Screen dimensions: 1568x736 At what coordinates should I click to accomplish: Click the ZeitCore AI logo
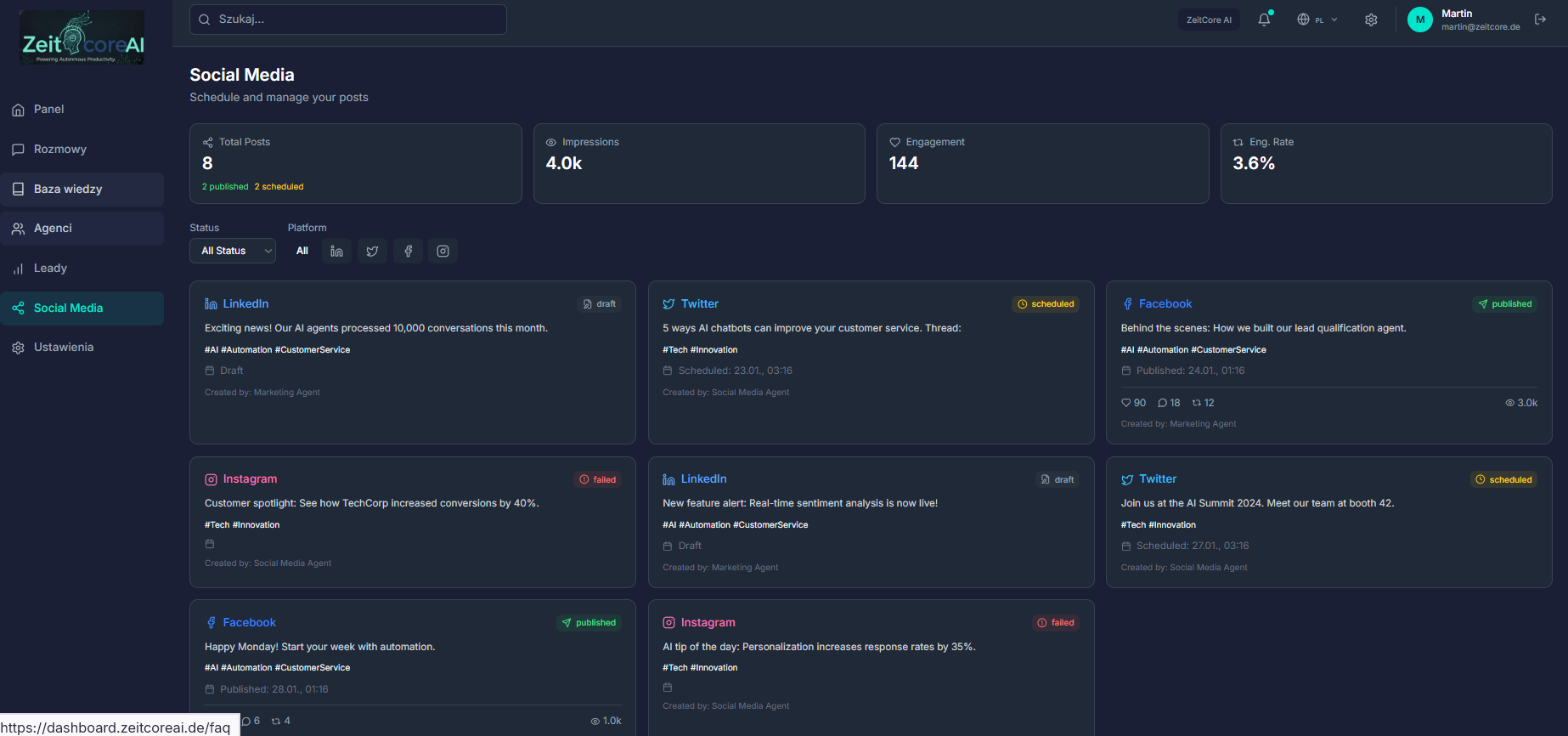point(82,38)
